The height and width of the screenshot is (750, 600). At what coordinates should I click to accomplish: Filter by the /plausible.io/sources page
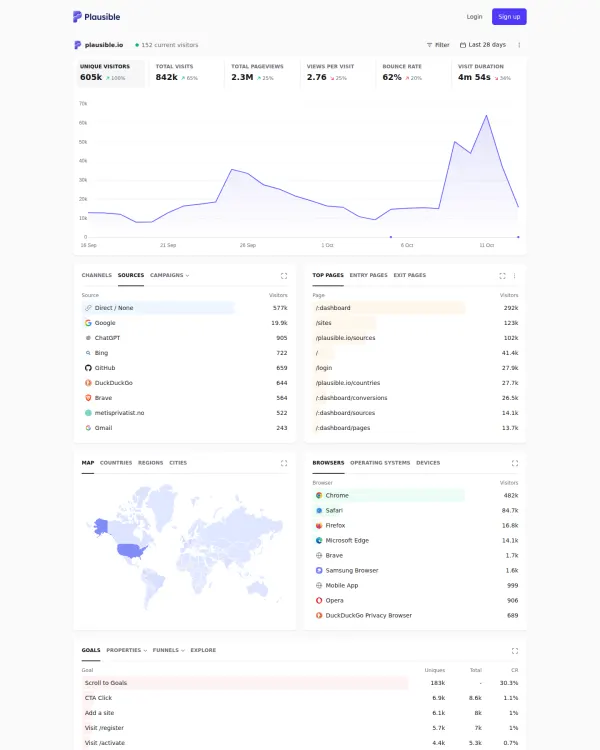pyautogui.click(x=415, y=338)
